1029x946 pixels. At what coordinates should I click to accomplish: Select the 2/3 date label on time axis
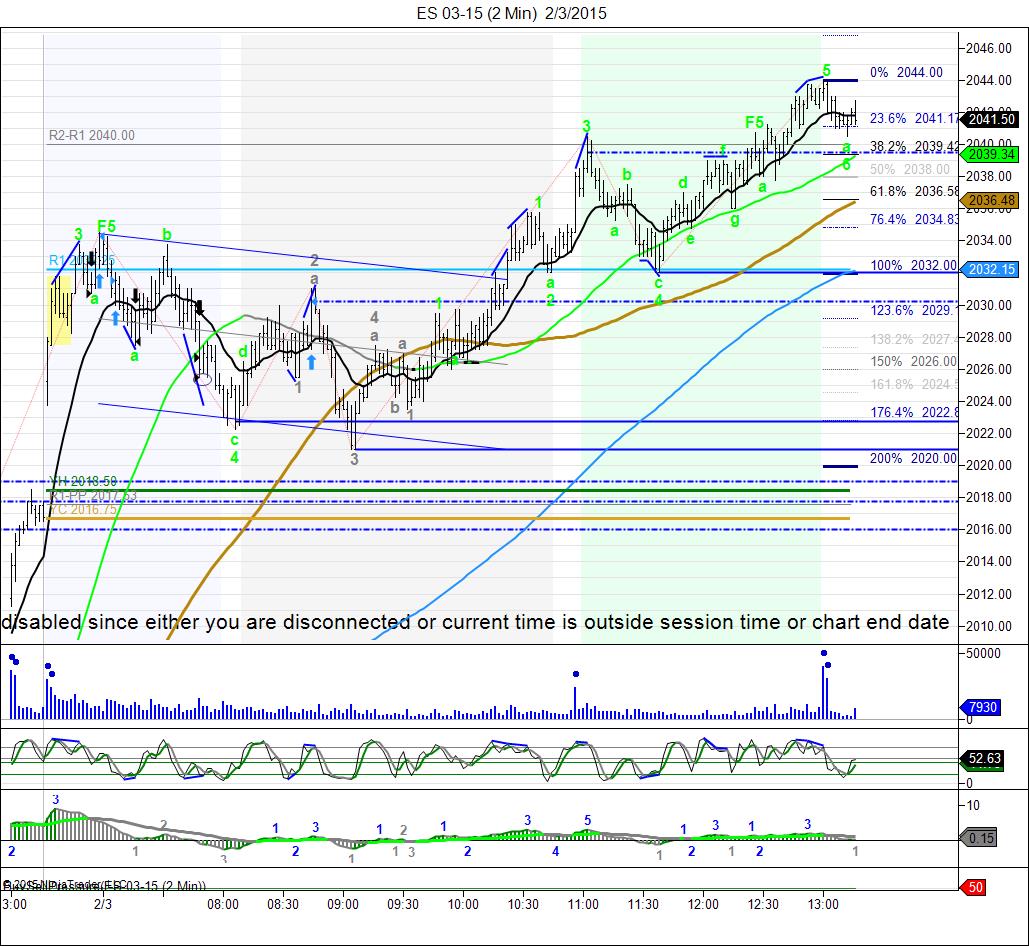(x=103, y=905)
